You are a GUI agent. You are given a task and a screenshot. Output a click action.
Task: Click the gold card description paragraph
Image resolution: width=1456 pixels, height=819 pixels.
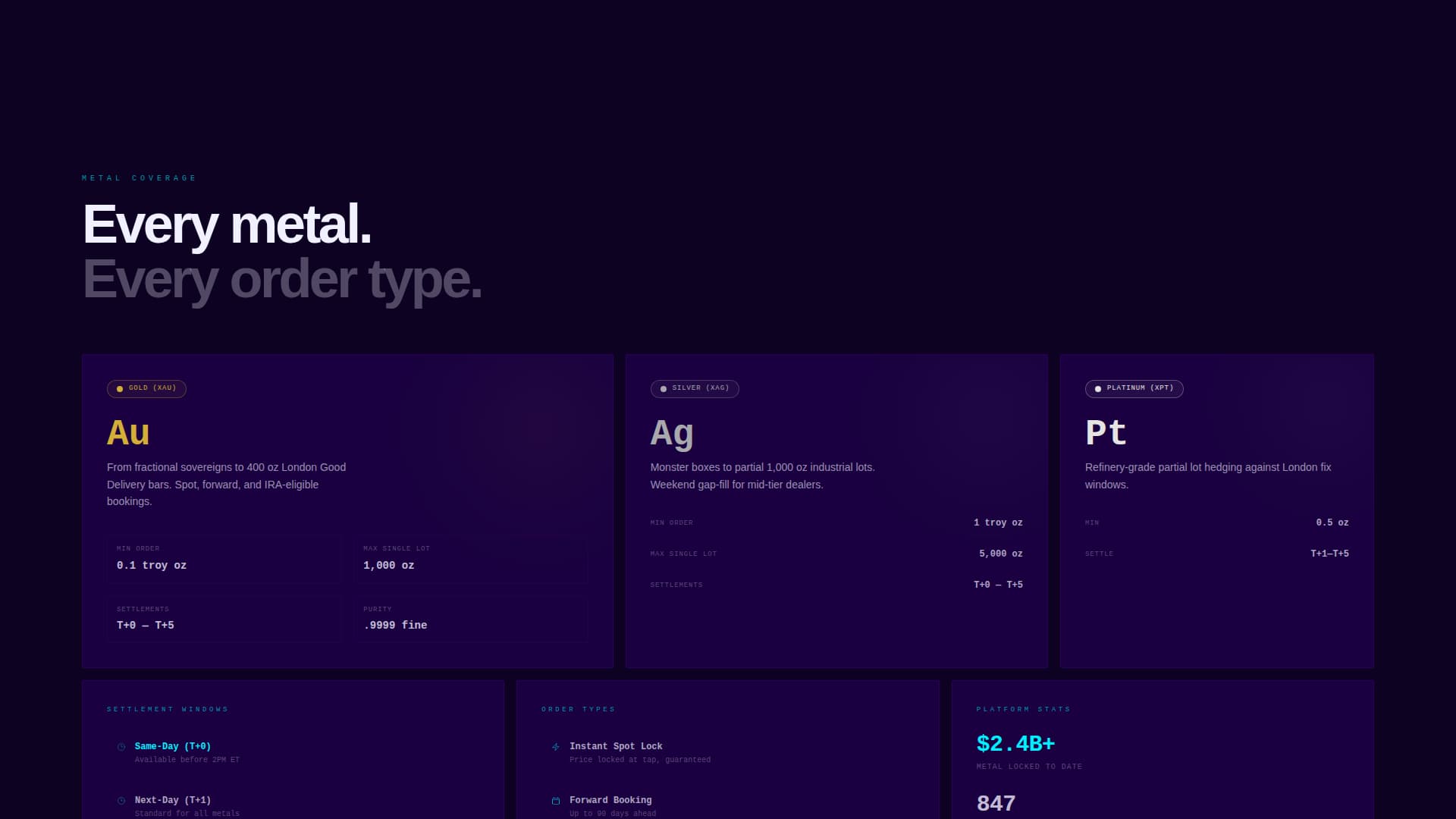pyautogui.click(x=227, y=485)
